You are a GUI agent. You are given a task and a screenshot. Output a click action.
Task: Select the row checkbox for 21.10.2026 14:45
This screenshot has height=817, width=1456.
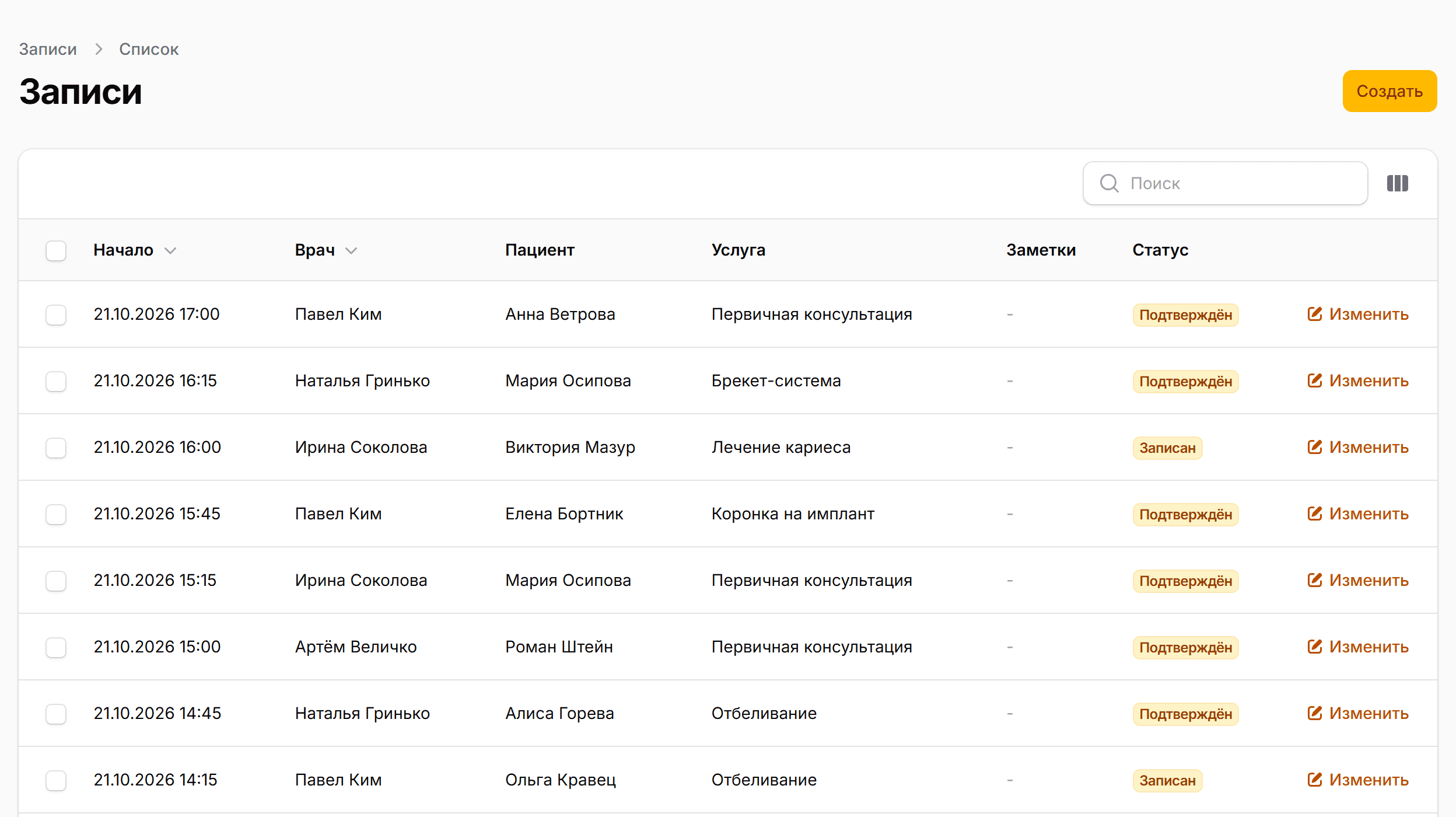(x=56, y=714)
